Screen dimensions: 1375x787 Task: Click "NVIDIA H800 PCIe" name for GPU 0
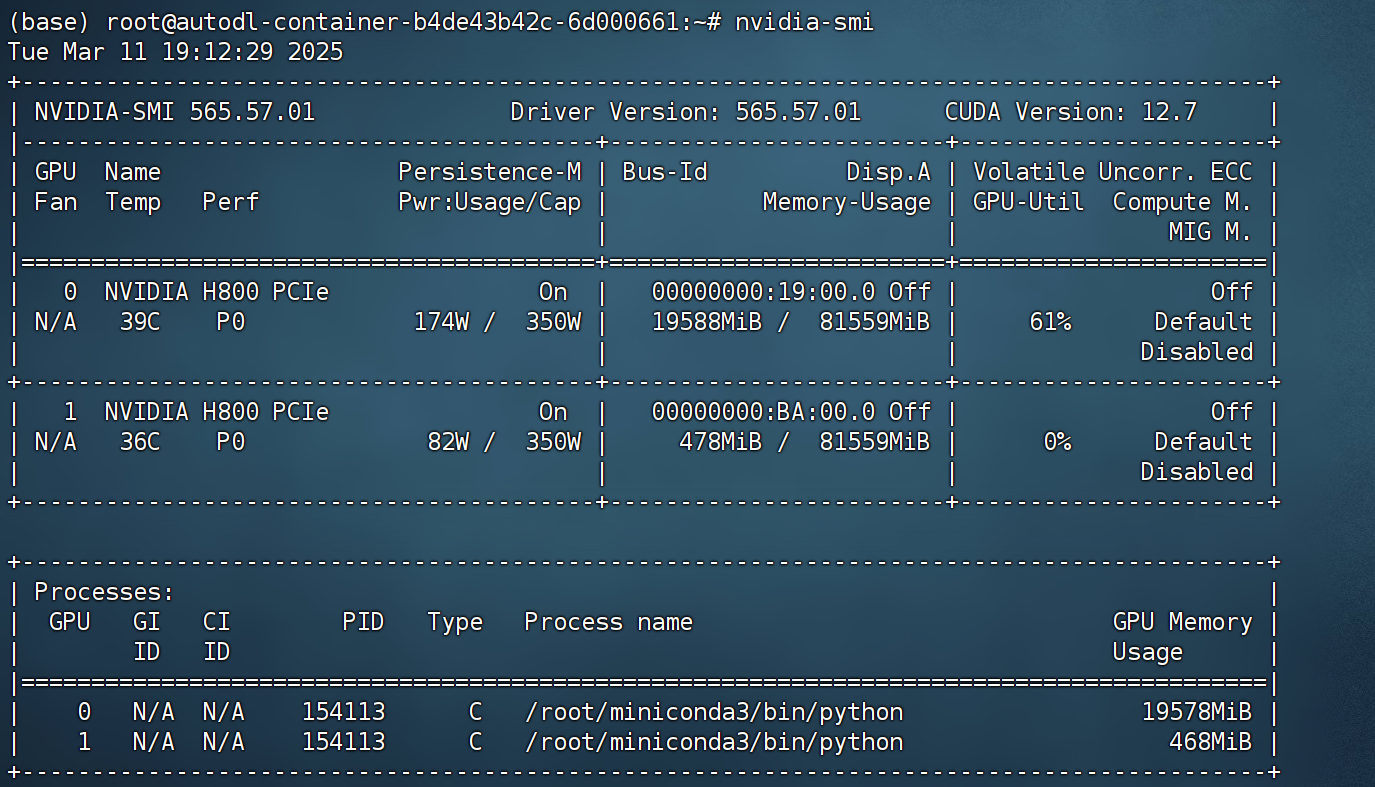217,292
